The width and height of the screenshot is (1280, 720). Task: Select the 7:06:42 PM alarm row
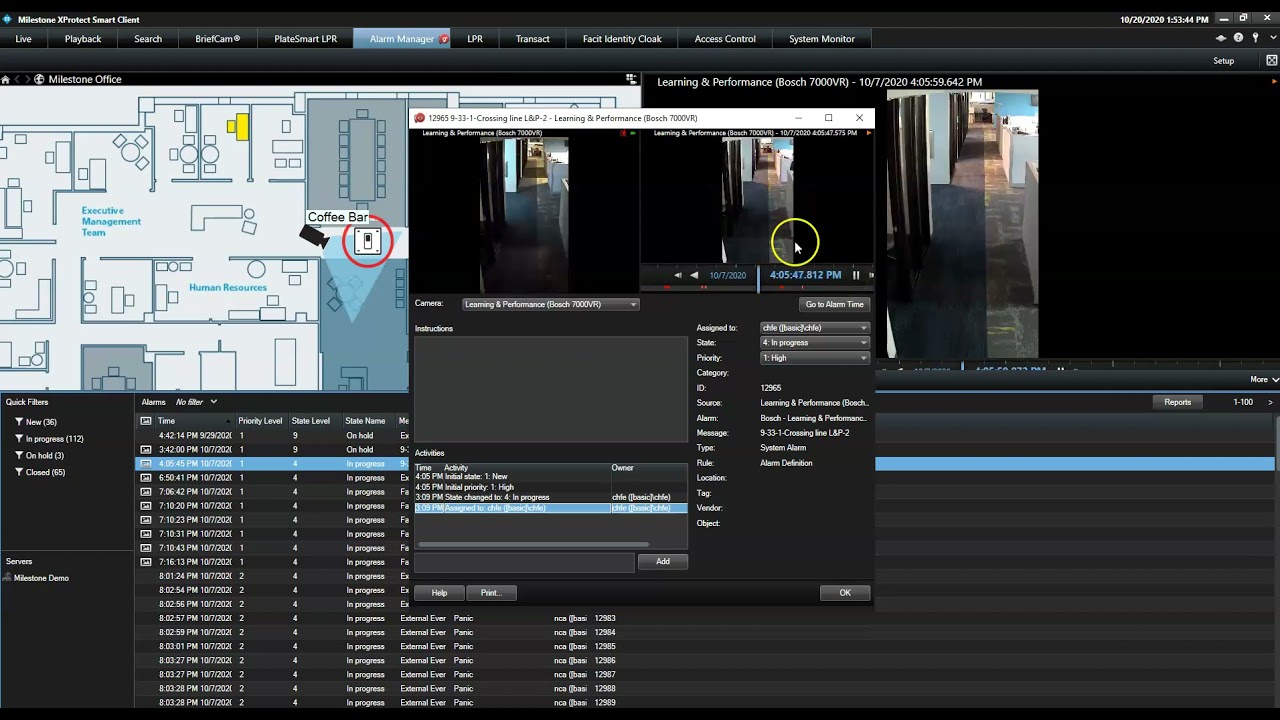(272, 492)
